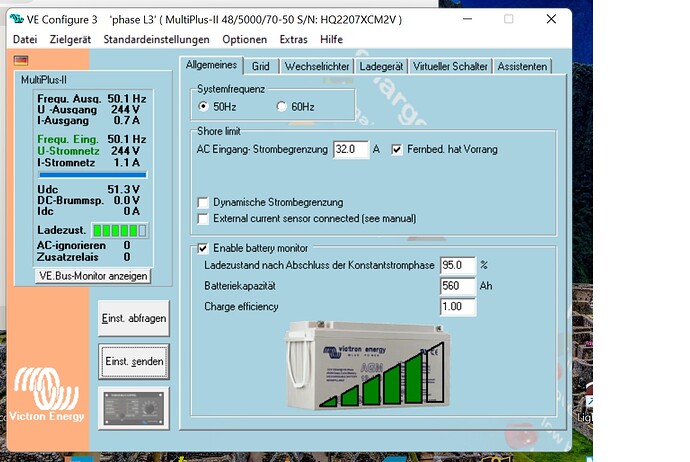Viewport: 690px width, 462px height.
Task: Open the Standardeinstellungen menu
Action: pos(156,40)
